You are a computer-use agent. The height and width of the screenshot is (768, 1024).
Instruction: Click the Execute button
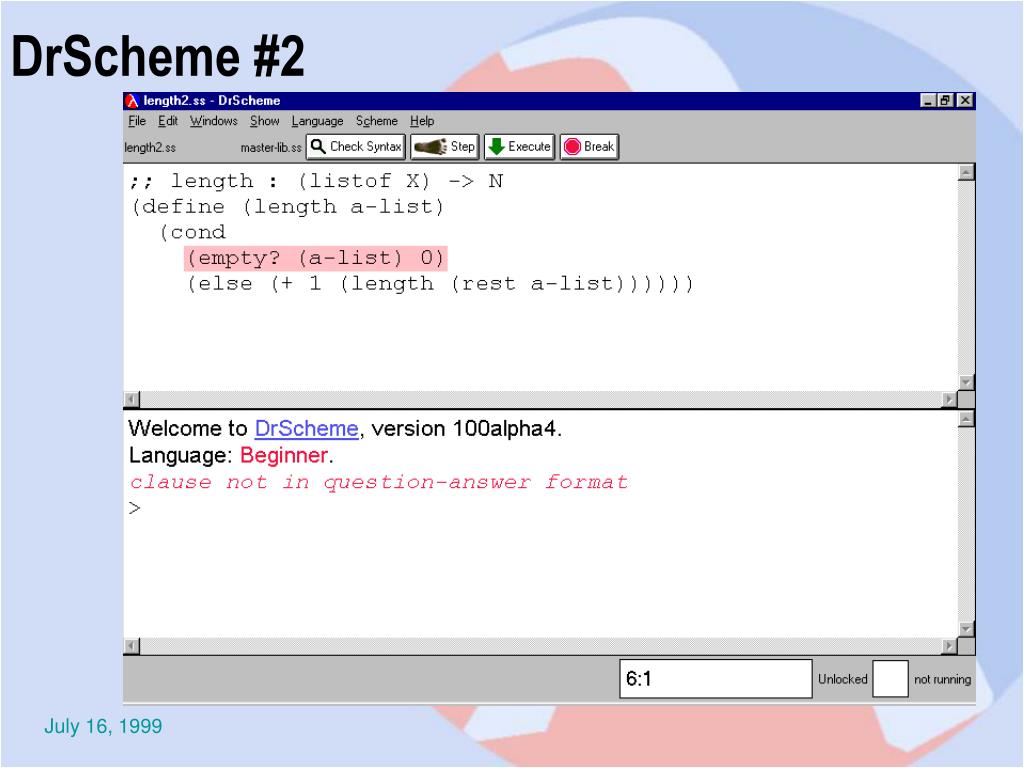click(x=520, y=146)
